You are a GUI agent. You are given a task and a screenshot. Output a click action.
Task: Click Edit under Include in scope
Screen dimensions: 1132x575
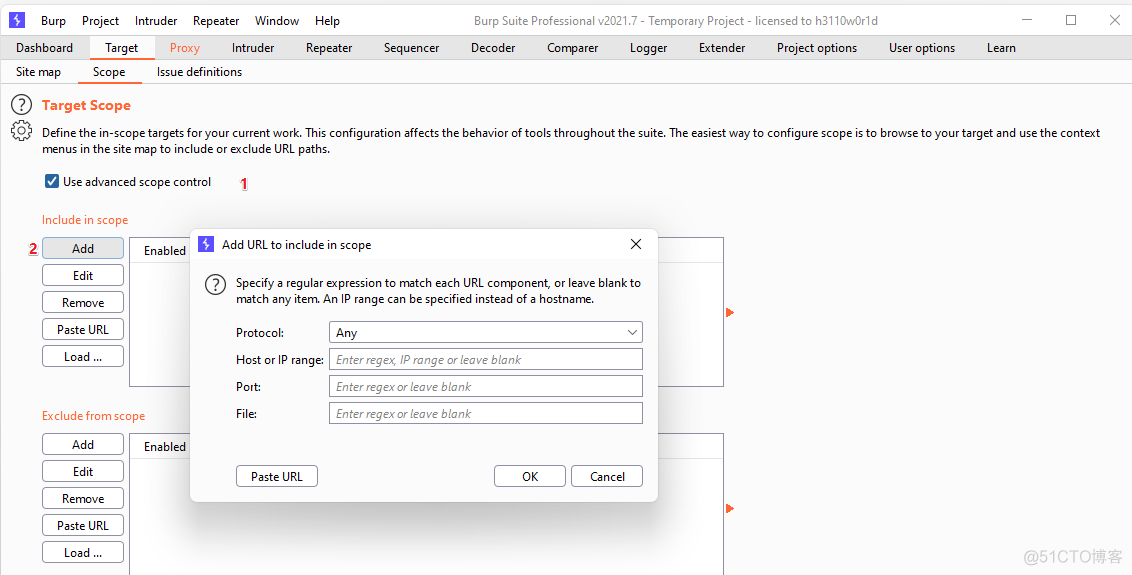coord(83,275)
